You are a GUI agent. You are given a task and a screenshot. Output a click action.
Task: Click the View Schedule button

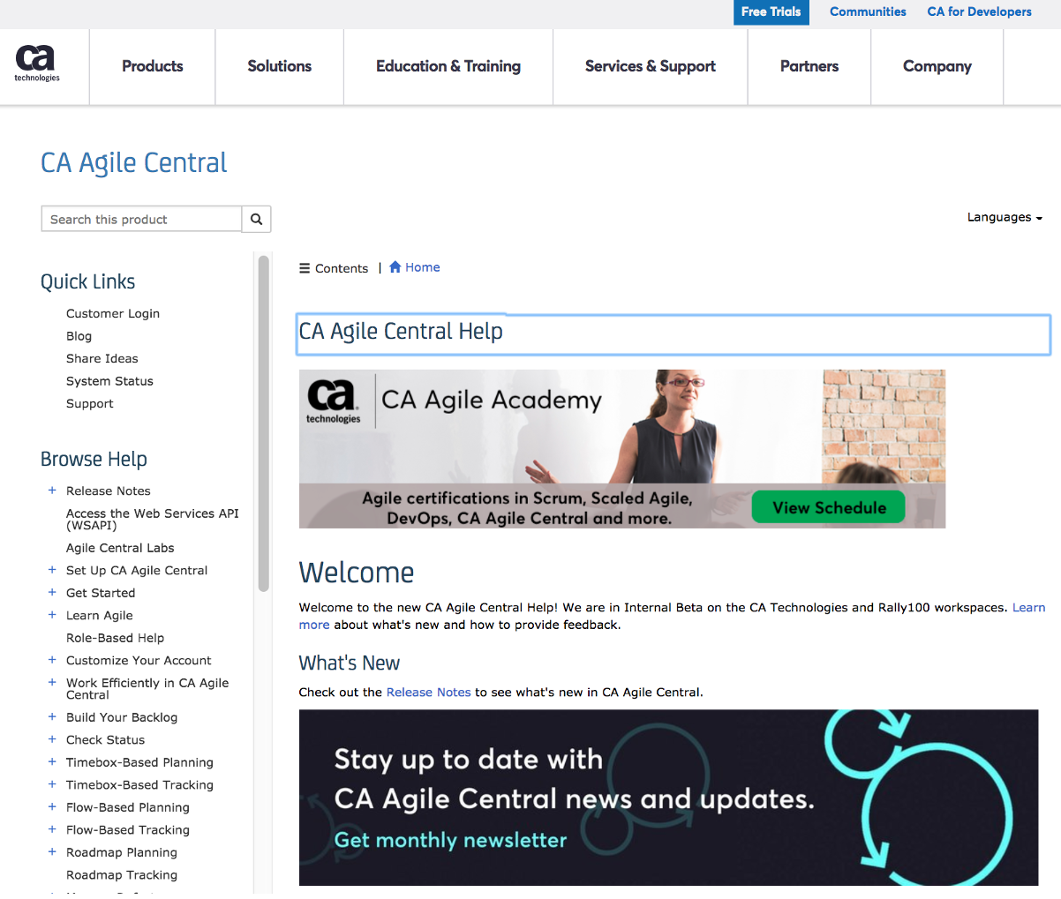click(x=828, y=507)
